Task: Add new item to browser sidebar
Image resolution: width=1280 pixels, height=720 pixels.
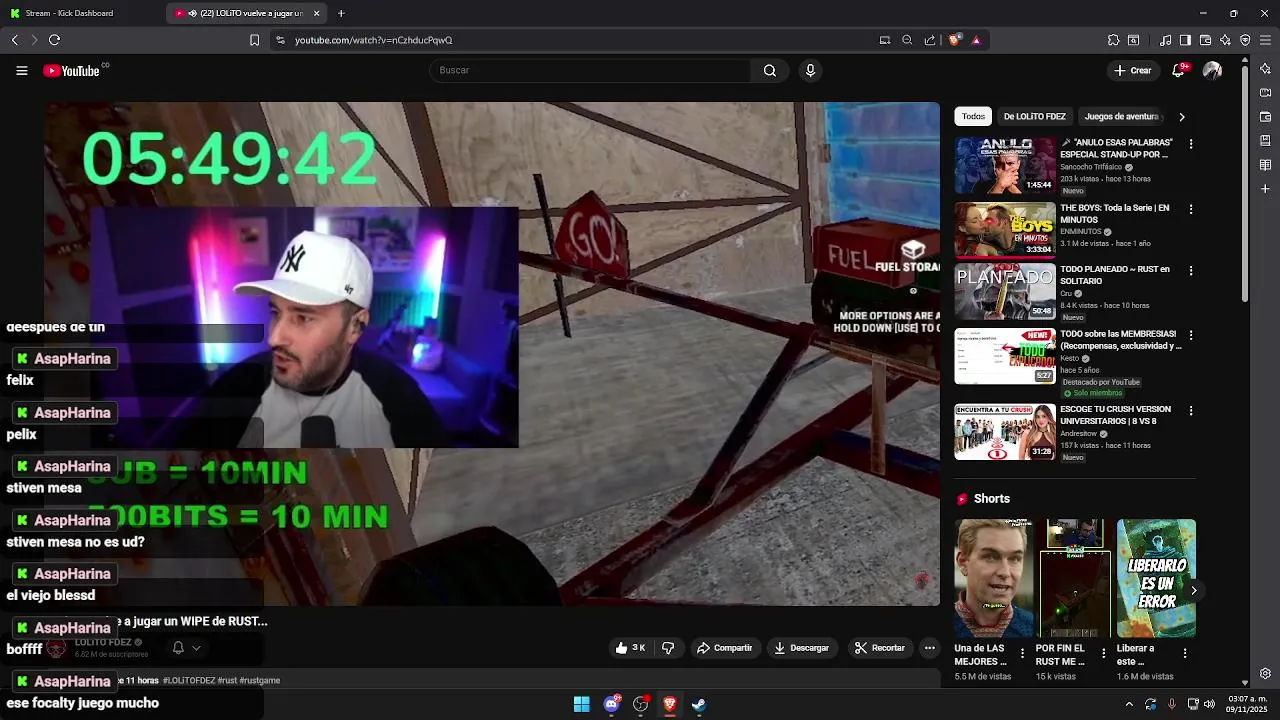Action: pyautogui.click(x=1265, y=189)
